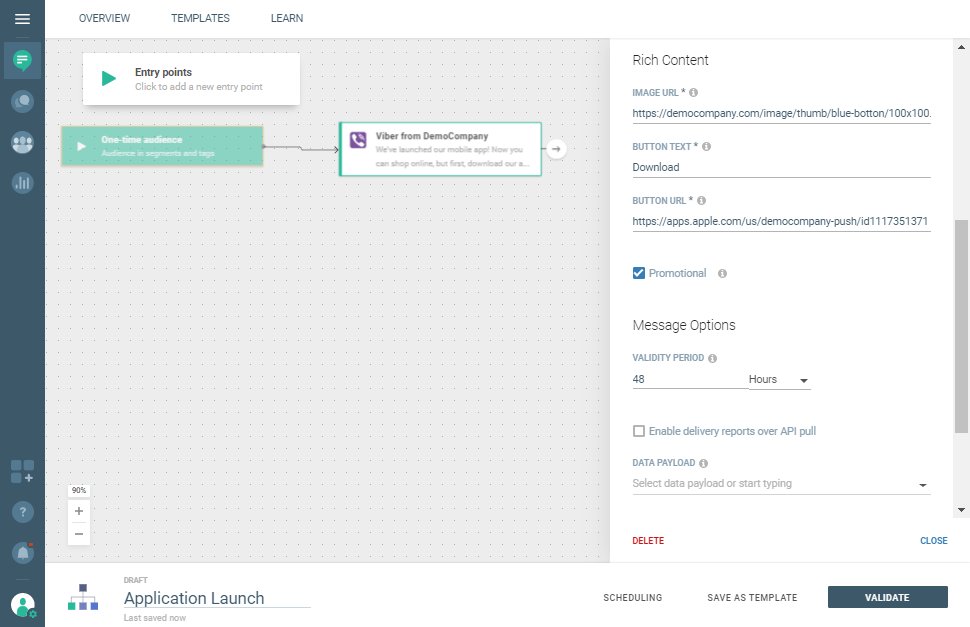Viewport: 970px width, 627px height.
Task: Enable delivery reports over API pull
Action: [639, 431]
